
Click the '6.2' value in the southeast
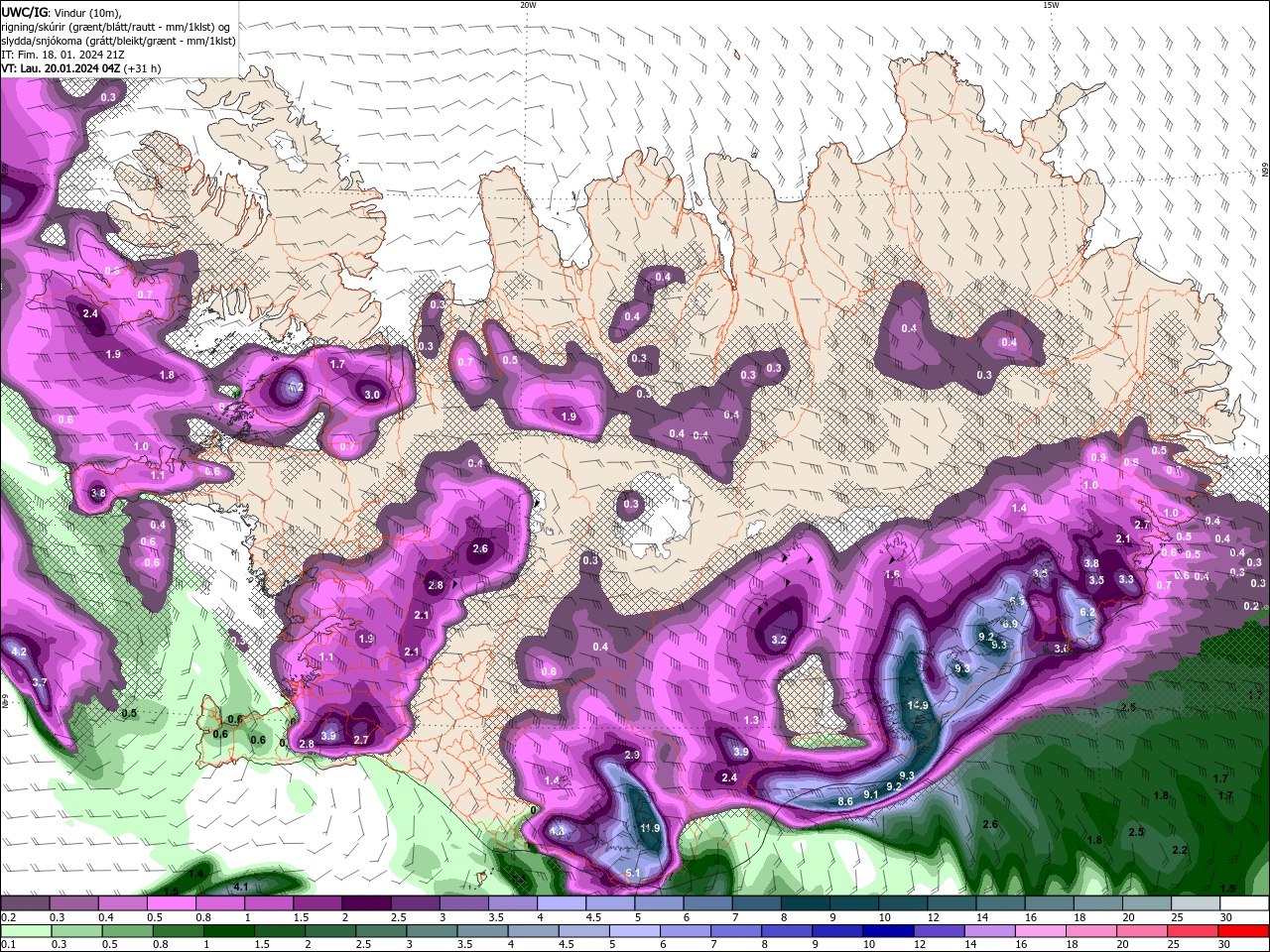point(1087,612)
